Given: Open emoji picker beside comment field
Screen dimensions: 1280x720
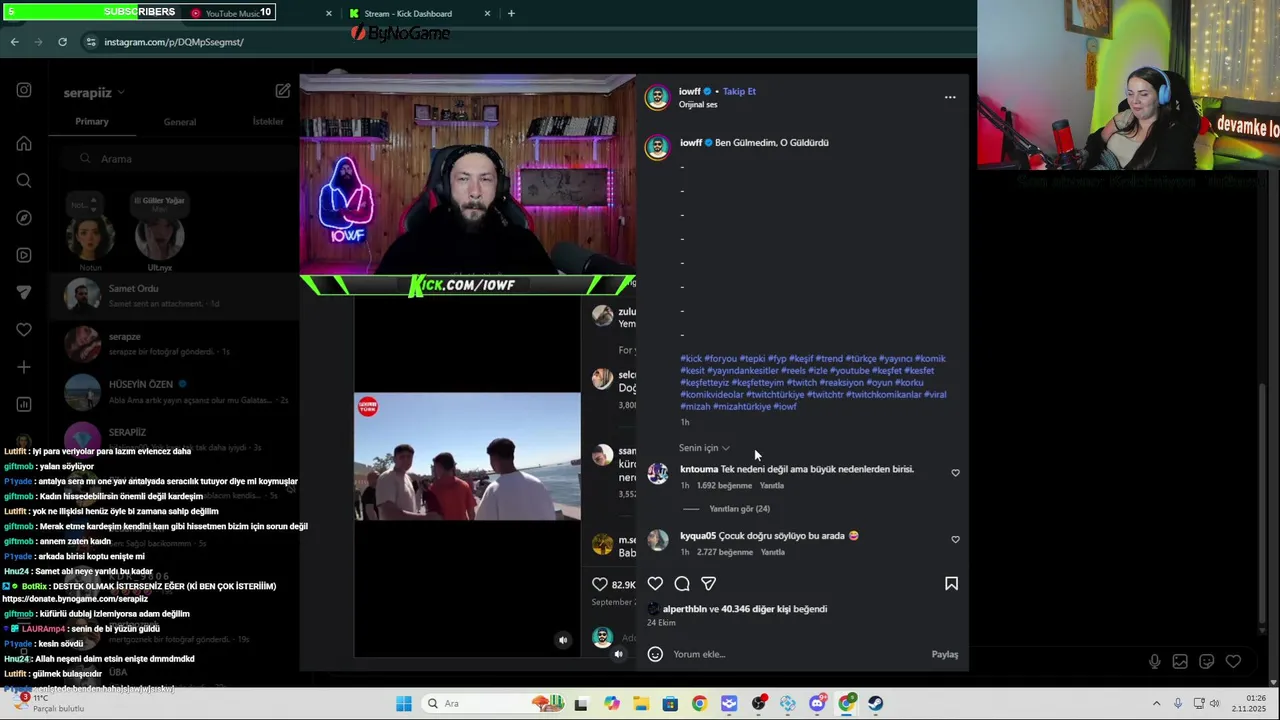Looking at the screenshot, I should (655, 654).
